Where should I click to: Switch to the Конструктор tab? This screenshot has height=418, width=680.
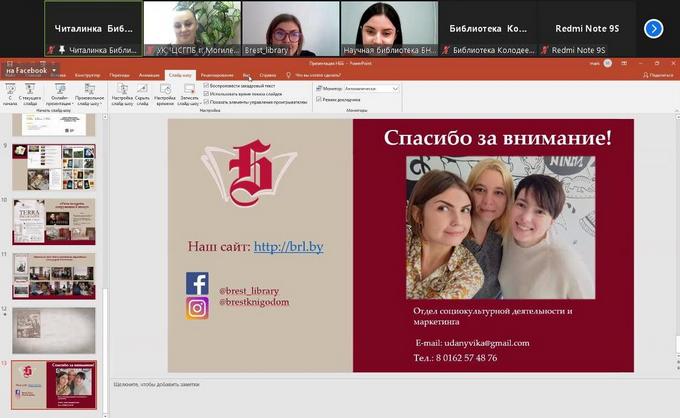tap(87, 75)
